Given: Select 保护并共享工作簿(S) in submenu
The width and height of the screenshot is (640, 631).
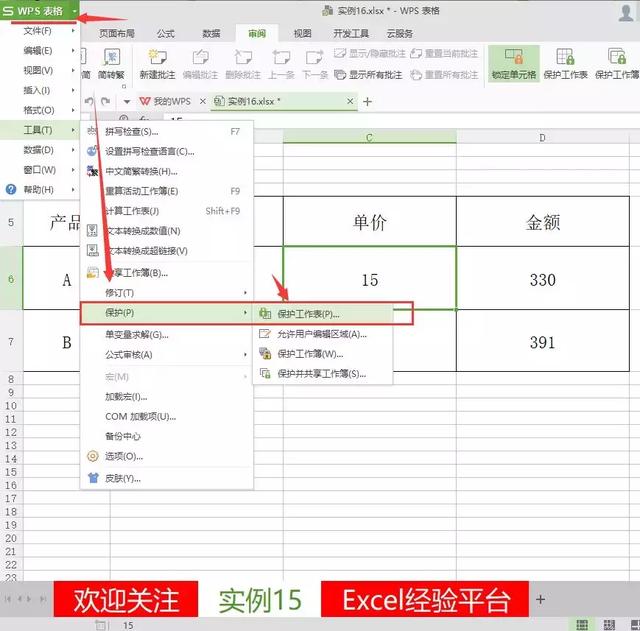Looking at the screenshot, I should (x=322, y=374).
